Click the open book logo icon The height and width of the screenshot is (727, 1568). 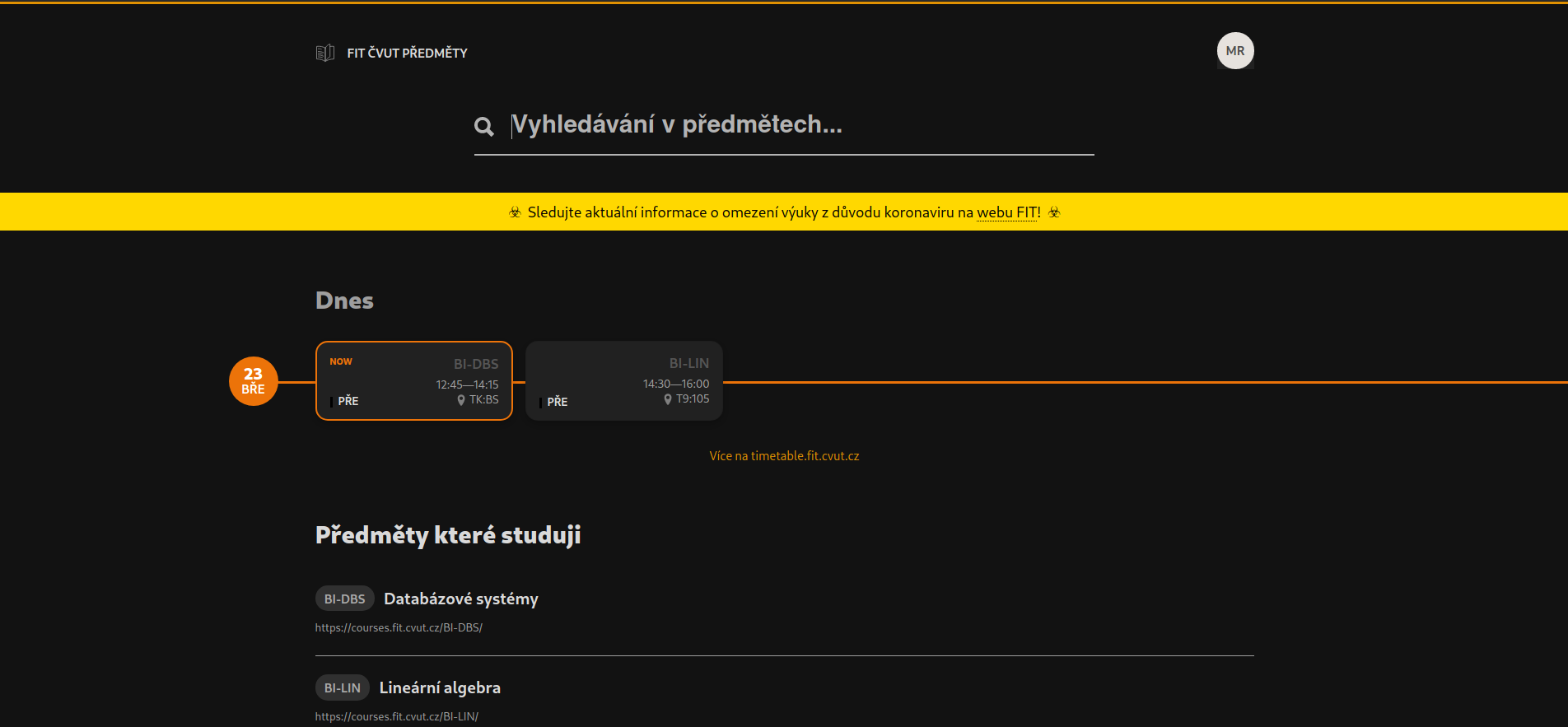325,53
